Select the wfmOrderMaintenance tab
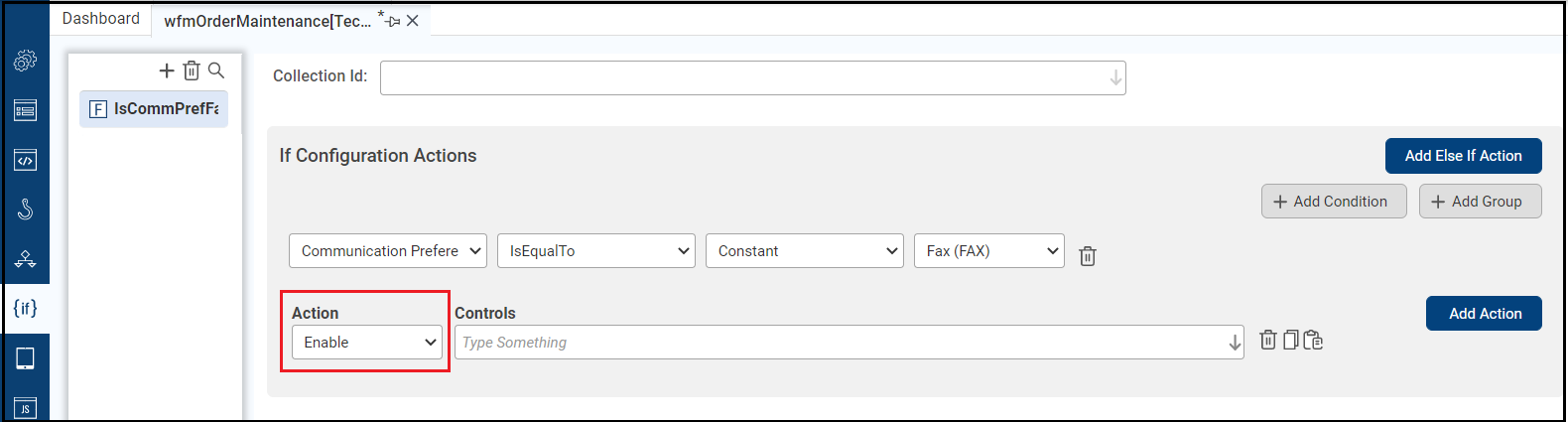The width and height of the screenshot is (1568, 422). point(268,21)
